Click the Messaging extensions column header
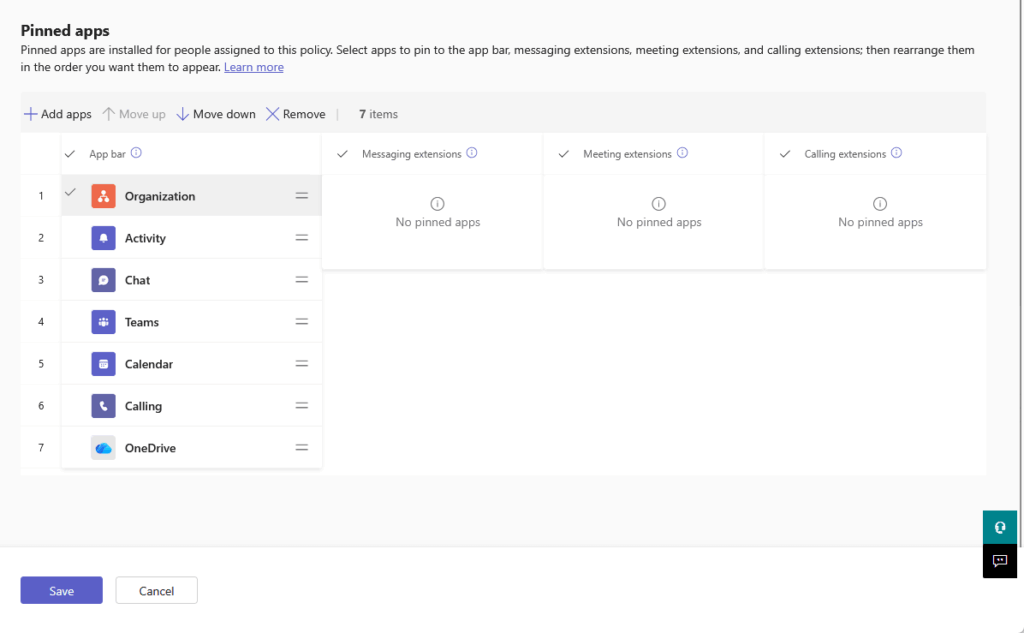 pyautogui.click(x=411, y=154)
